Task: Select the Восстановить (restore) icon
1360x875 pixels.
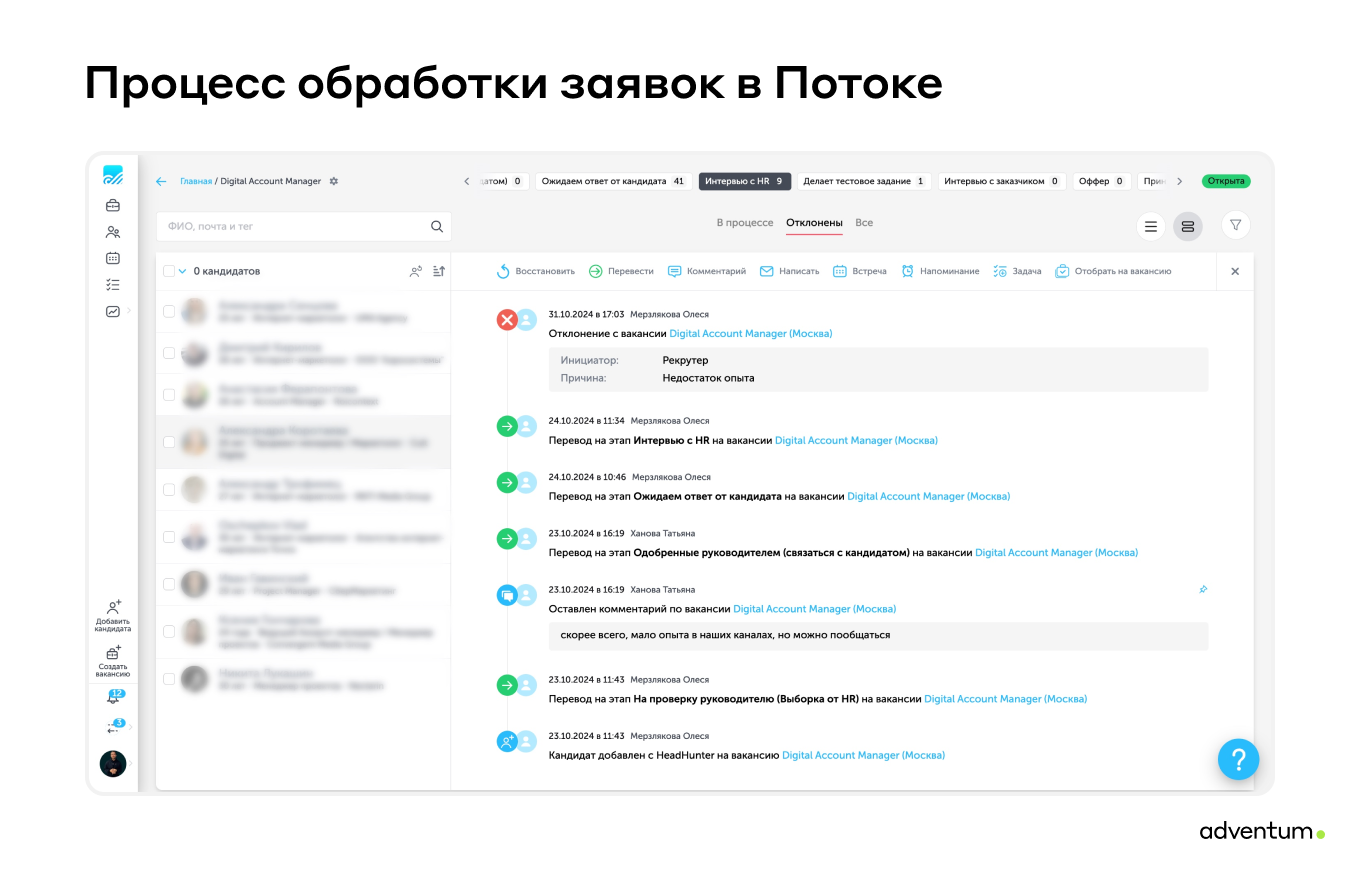Action: [x=503, y=271]
